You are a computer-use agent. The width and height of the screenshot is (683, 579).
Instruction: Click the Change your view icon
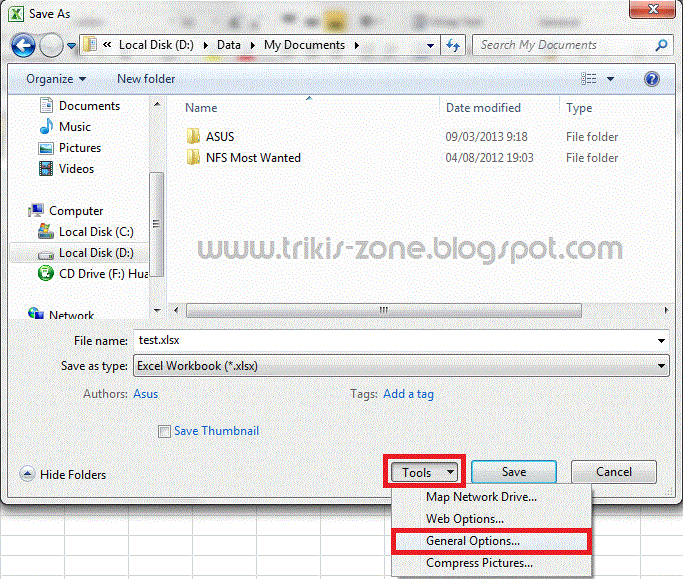(x=589, y=79)
